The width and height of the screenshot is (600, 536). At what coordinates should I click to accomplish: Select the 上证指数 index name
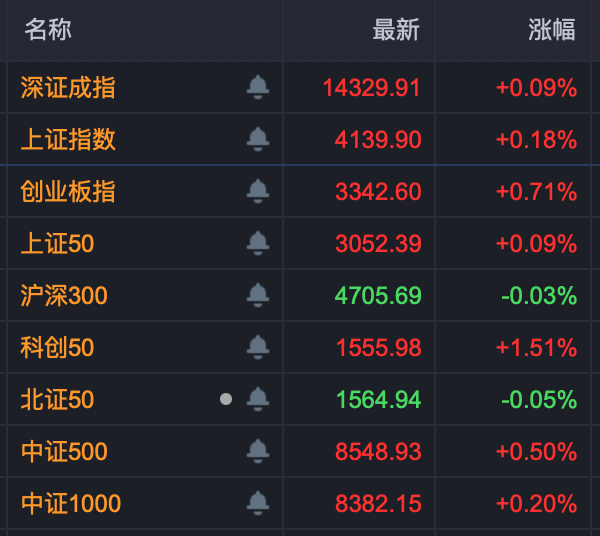68,140
